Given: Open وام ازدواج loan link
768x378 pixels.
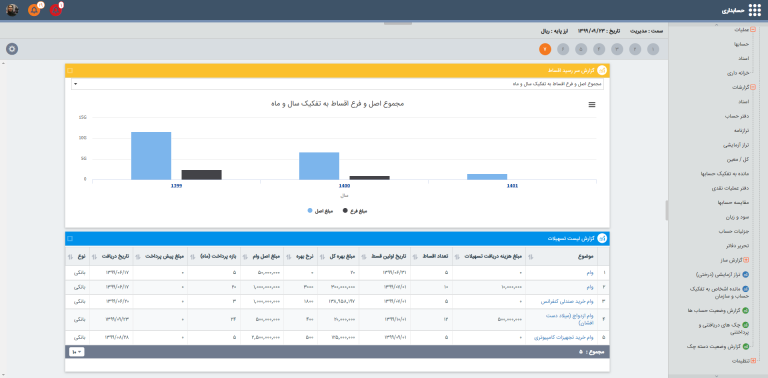Looking at the screenshot, I should pos(570,319).
